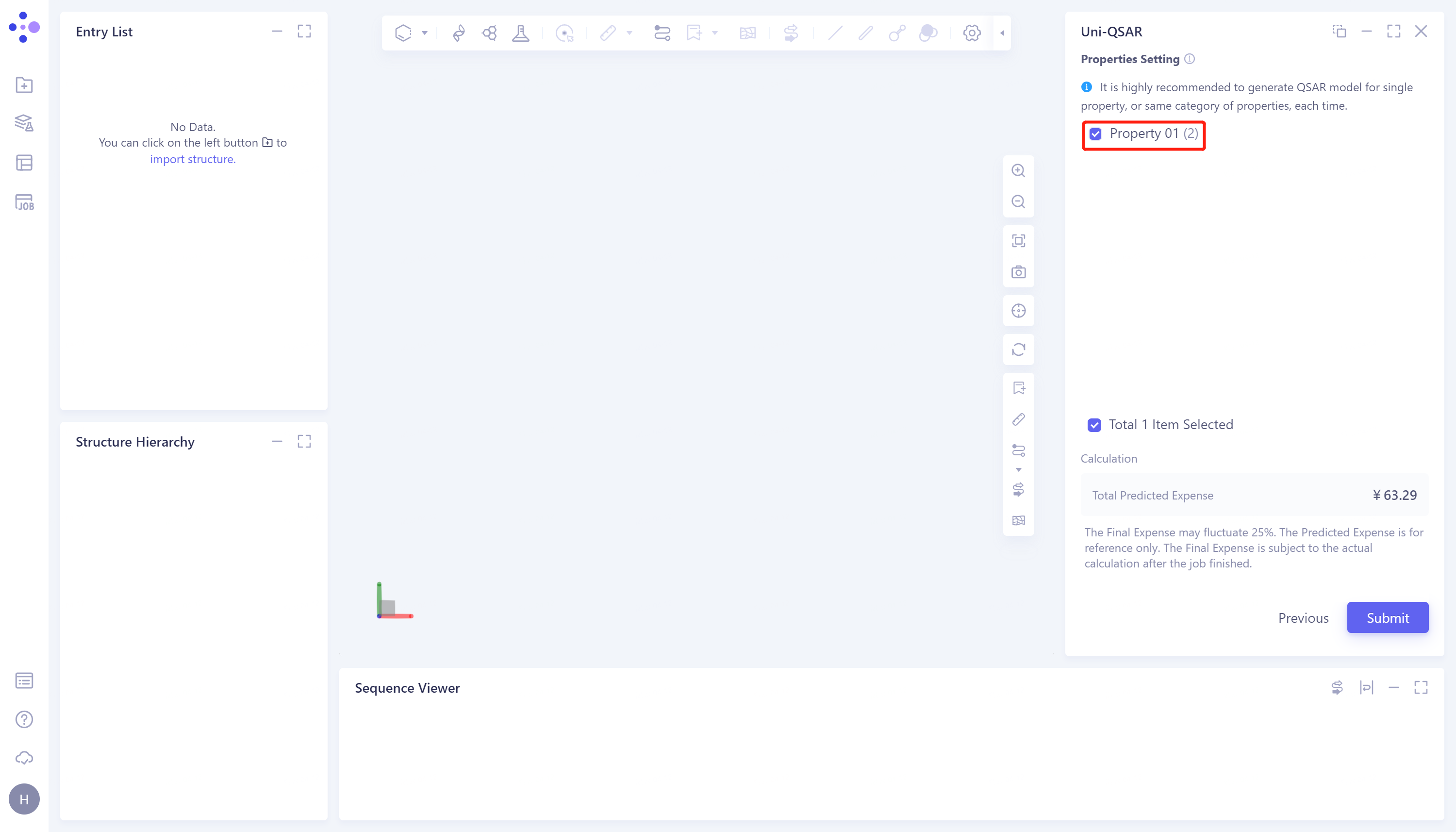Click the settings gear icon in toolbar
The image size is (1456, 832).
970,33
